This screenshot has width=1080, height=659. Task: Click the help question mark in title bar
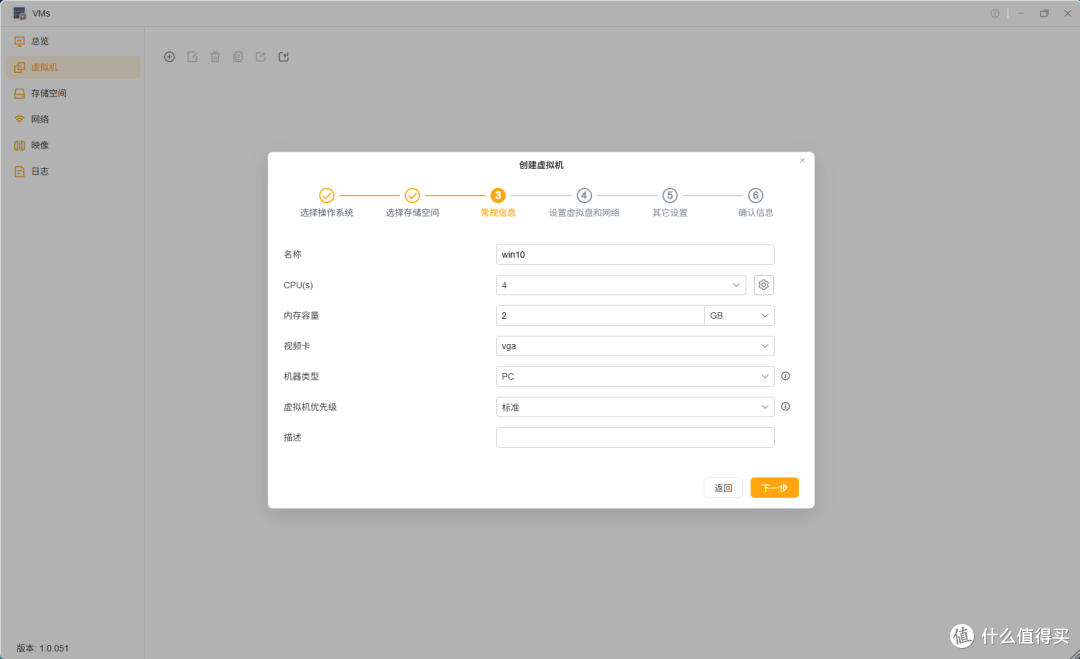pos(995,13)
